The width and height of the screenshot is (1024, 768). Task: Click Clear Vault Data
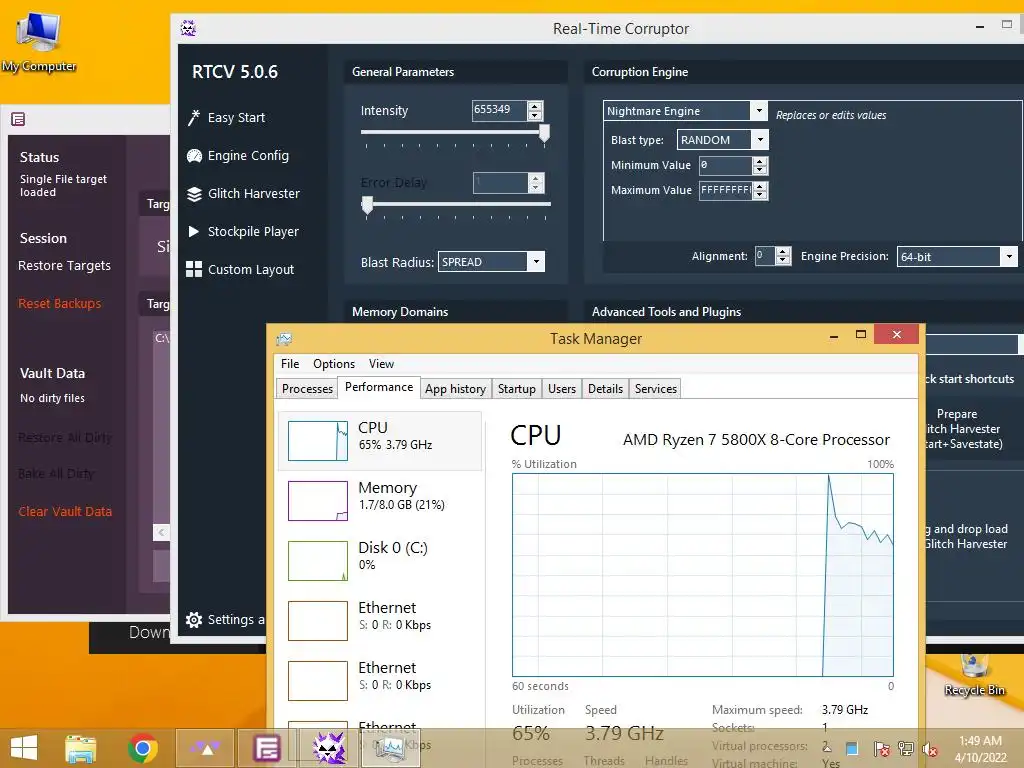(x=65, y=511)
